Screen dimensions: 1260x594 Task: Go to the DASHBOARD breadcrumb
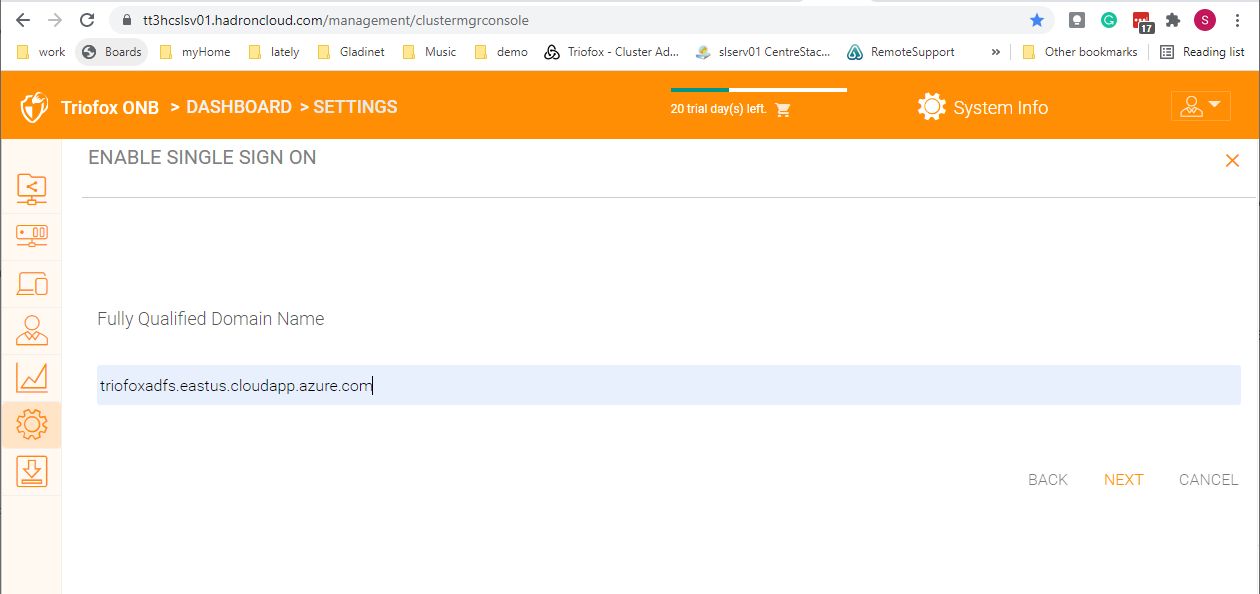239,107
